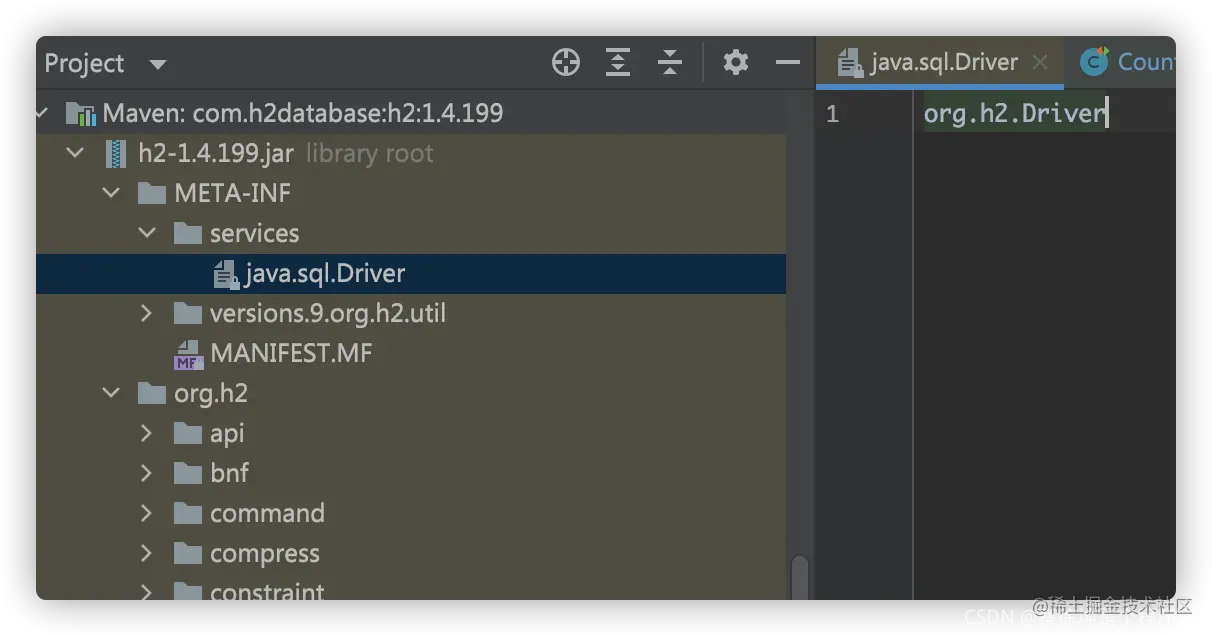The width and height of the screenshot is (1212, 636).
Task: Expand the command package
Action: coord(147,514)
